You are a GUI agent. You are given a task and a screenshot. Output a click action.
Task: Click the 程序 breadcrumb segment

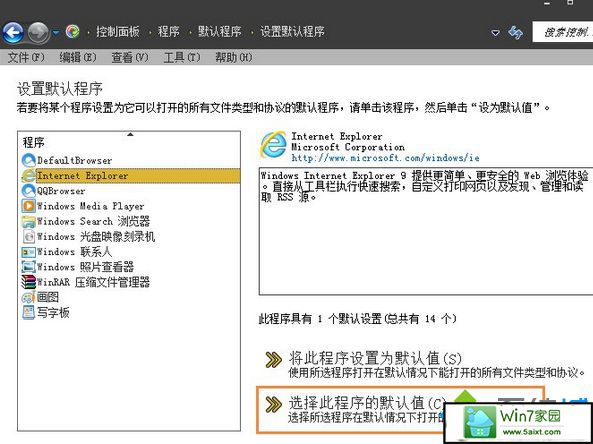[169, 31]
